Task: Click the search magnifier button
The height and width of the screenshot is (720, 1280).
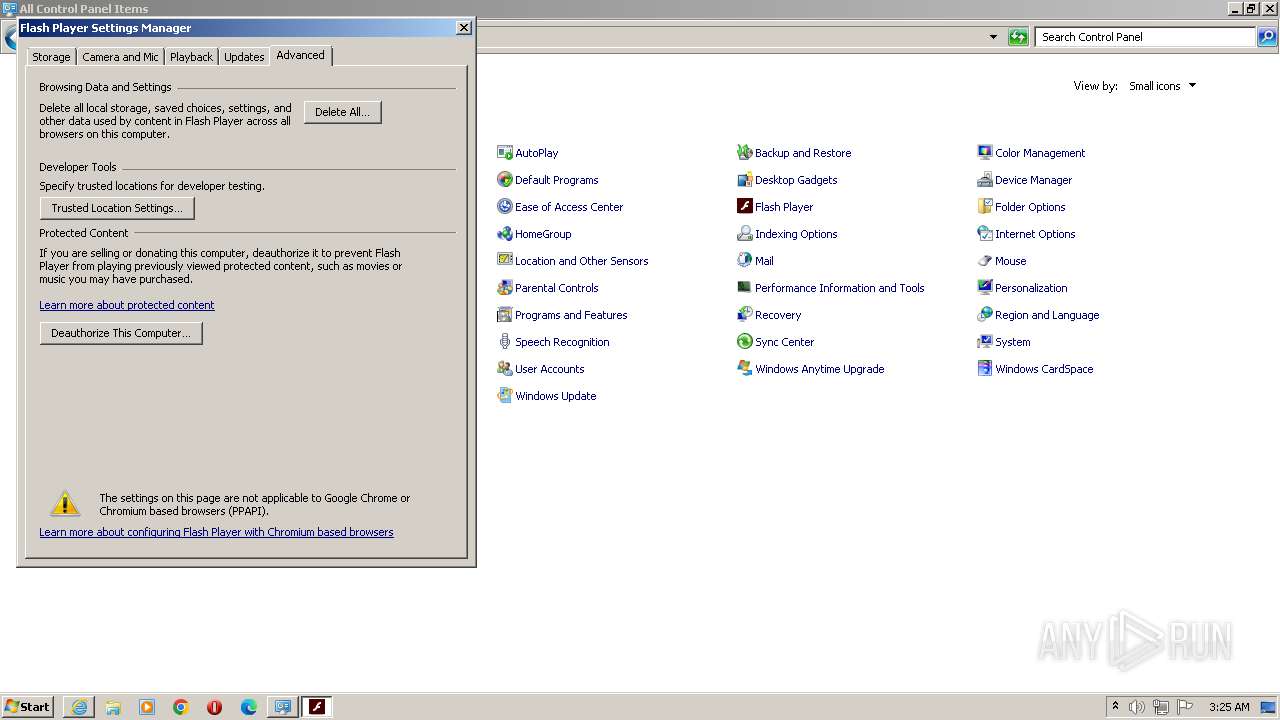Action: 1267,37
